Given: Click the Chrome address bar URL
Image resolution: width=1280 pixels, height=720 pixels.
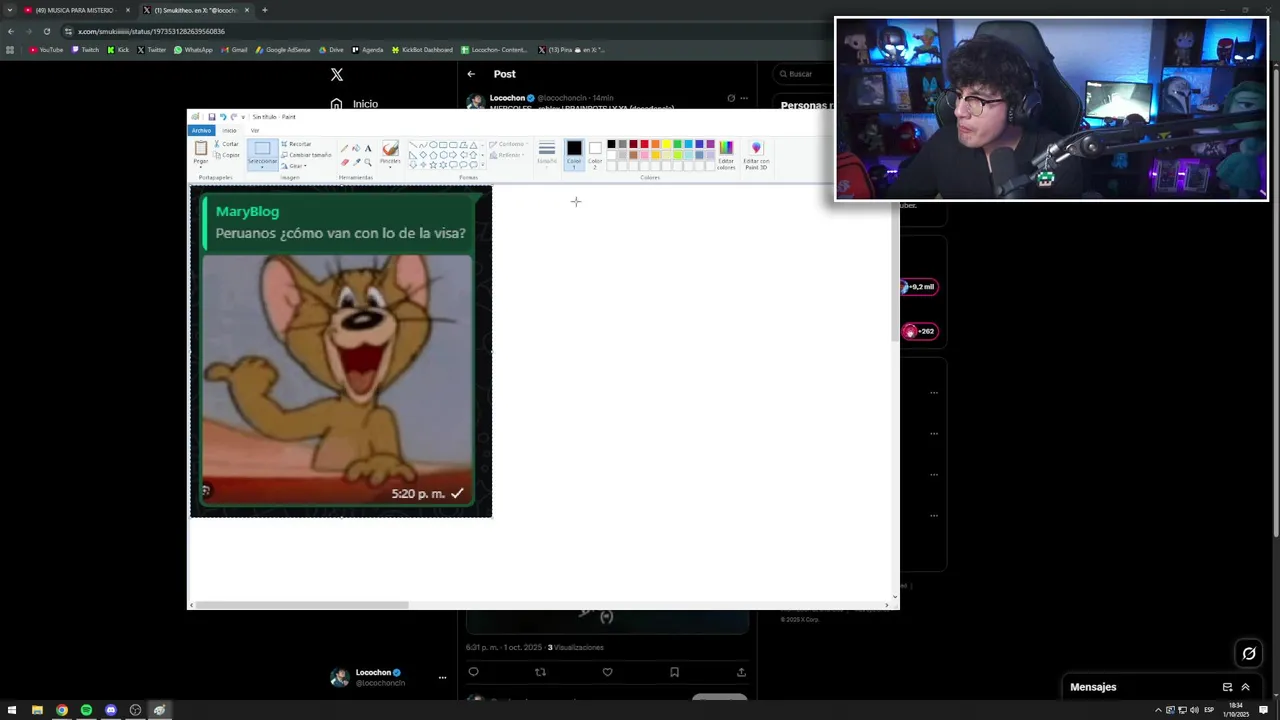Looking at the screenshot, I should pos(152,31).
